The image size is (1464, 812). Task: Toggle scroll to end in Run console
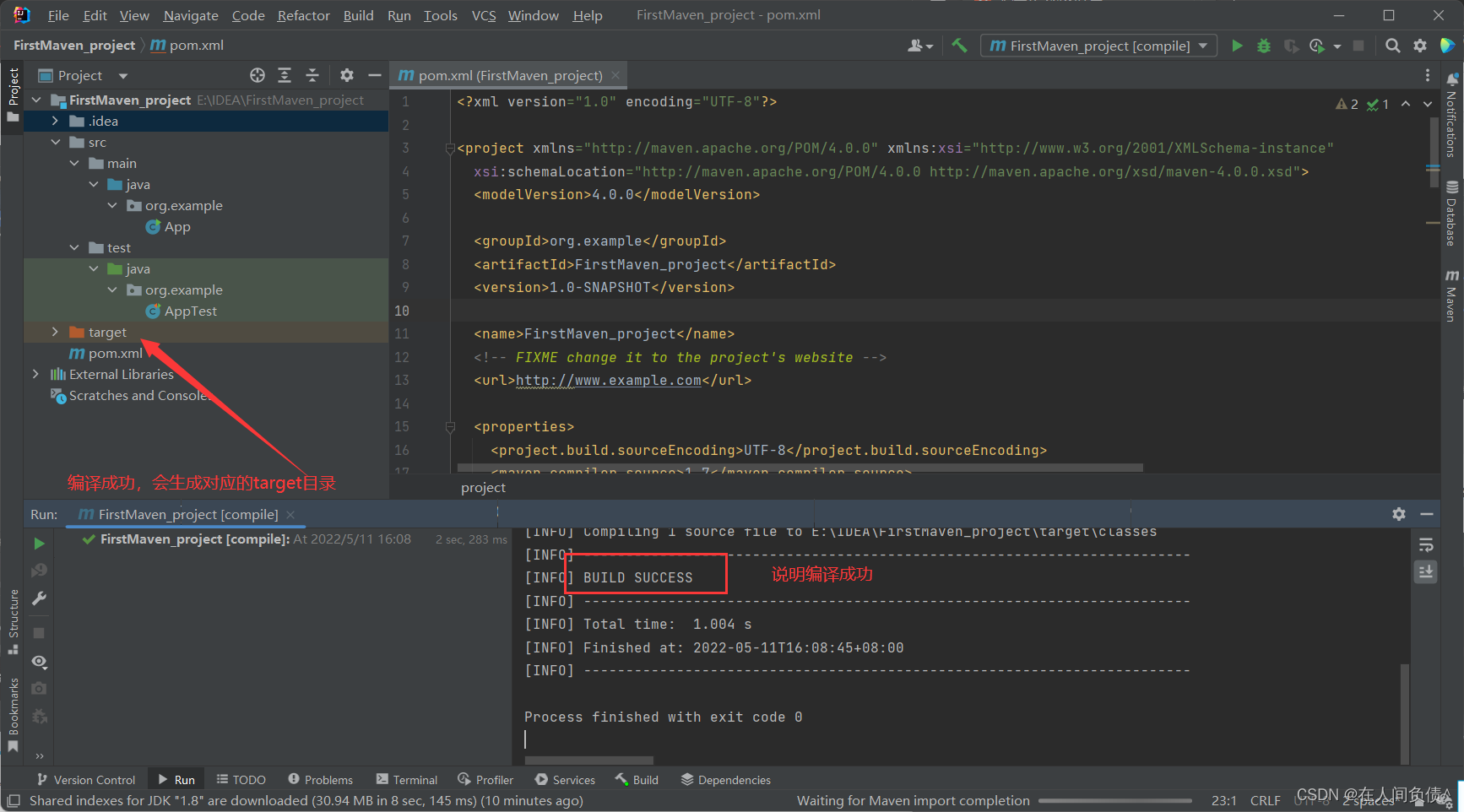(x=1426, y=572)
